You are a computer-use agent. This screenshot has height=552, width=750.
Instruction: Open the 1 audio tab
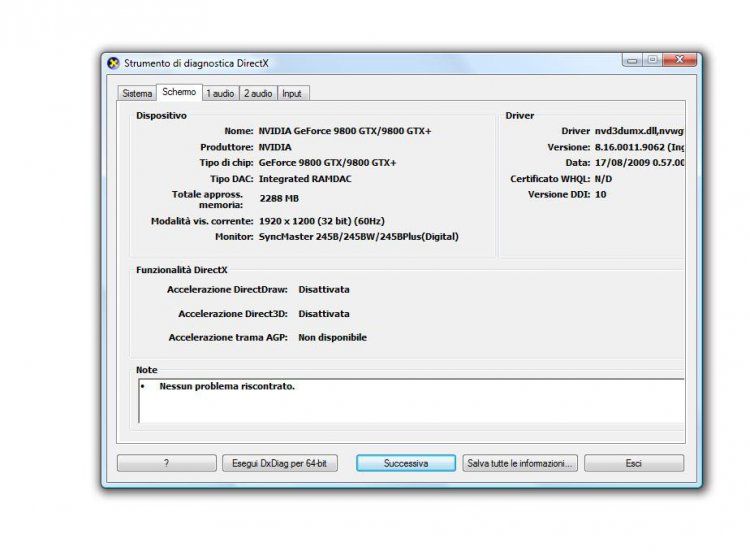pyautogui.click(x=220, y=93)
